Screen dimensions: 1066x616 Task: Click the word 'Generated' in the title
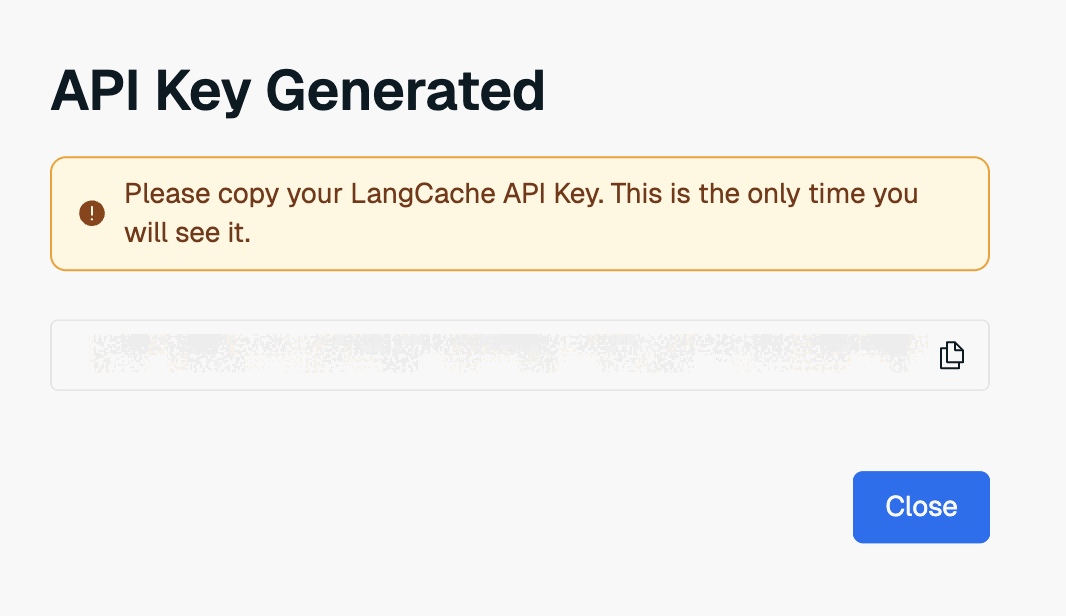coord(405,91)
